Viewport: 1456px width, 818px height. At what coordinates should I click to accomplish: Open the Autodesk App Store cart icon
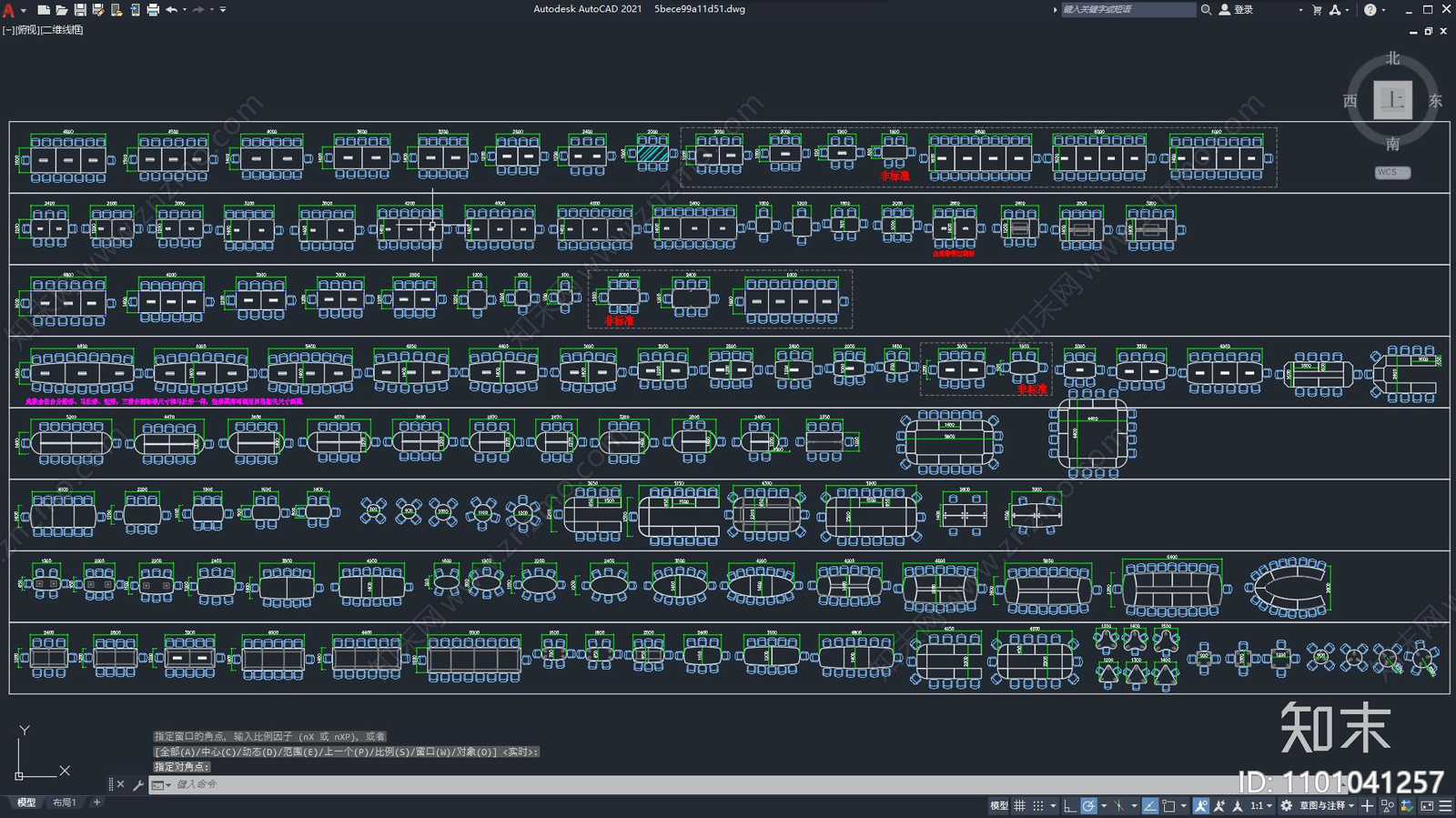pos(1317,10)
